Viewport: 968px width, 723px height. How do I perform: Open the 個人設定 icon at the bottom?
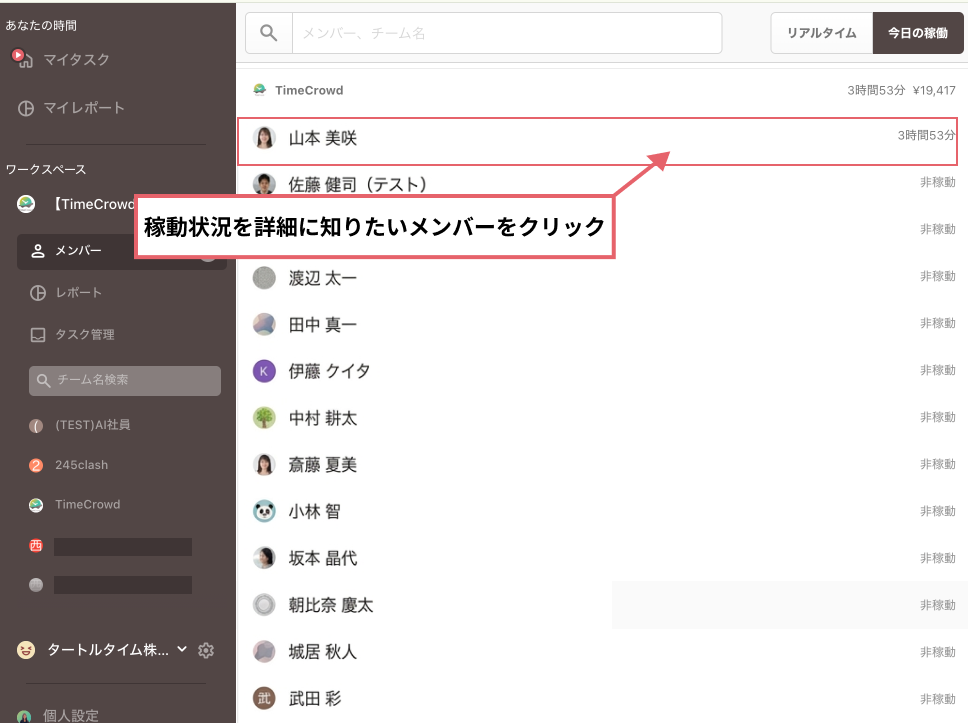(23, 713)
